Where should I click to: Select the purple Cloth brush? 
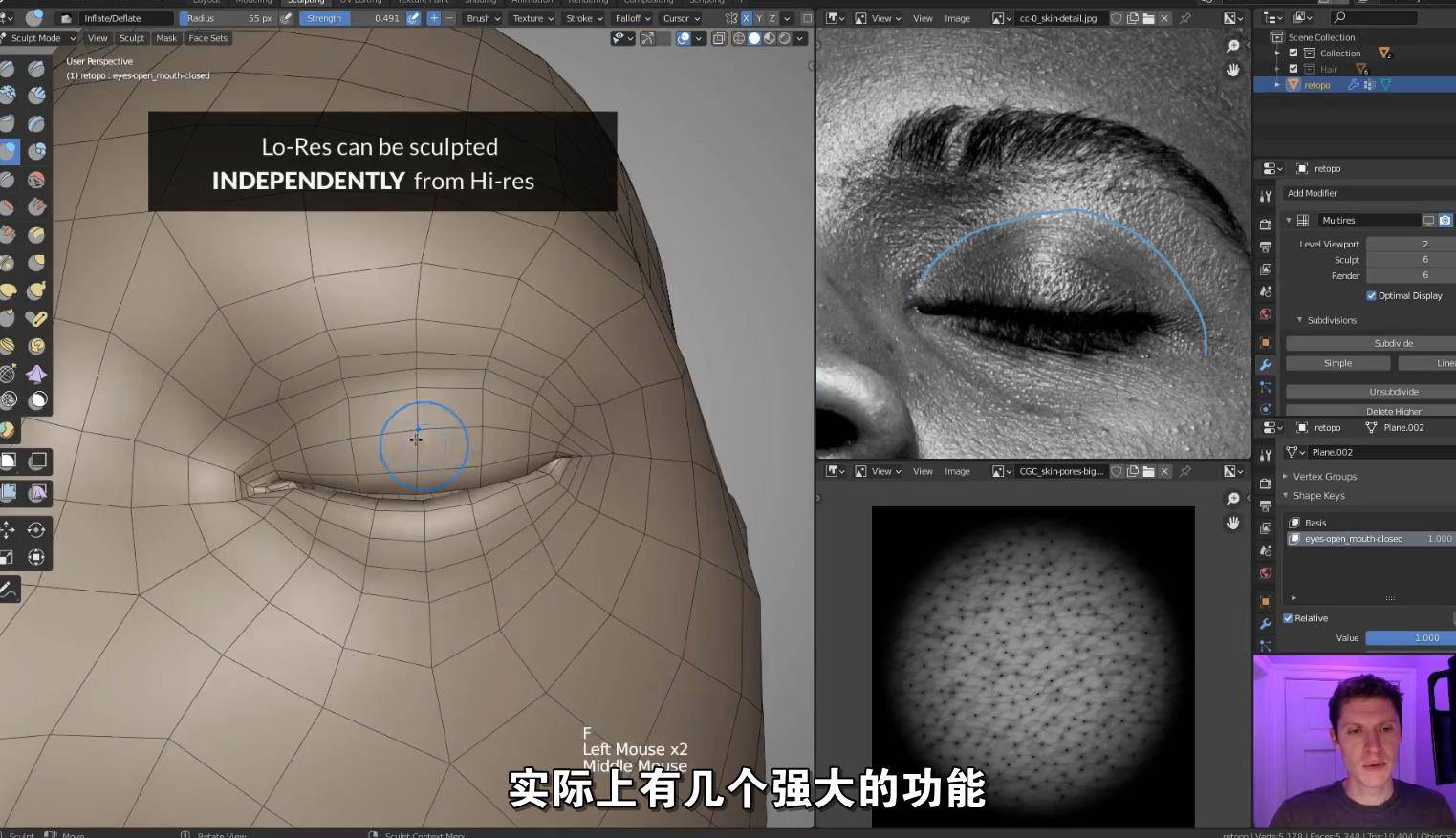36,373
